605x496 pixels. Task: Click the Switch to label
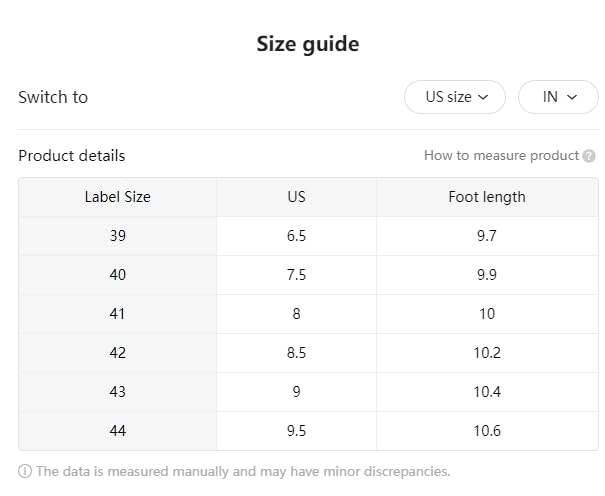[53, 97]
